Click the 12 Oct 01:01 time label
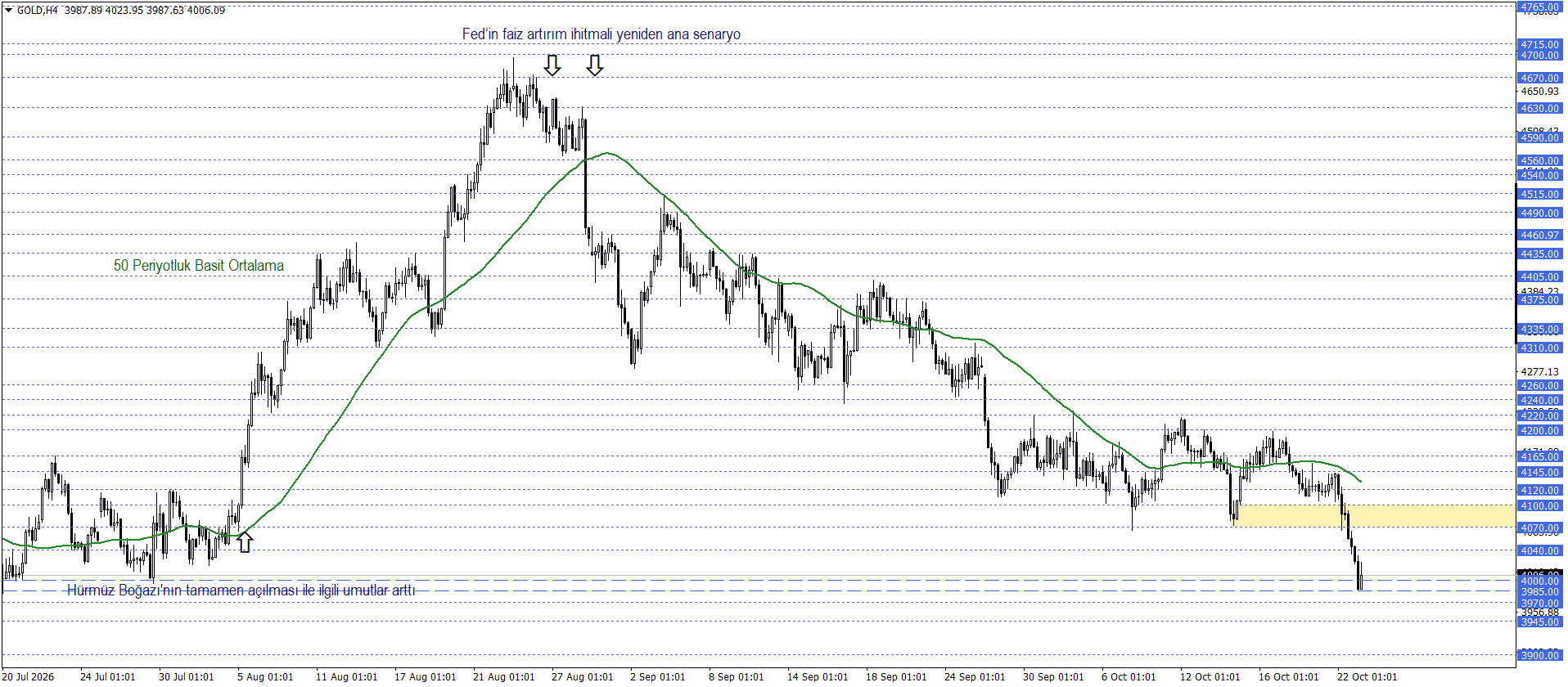The height and width of the screenshot is (687, 1568). pos(1211,676)
